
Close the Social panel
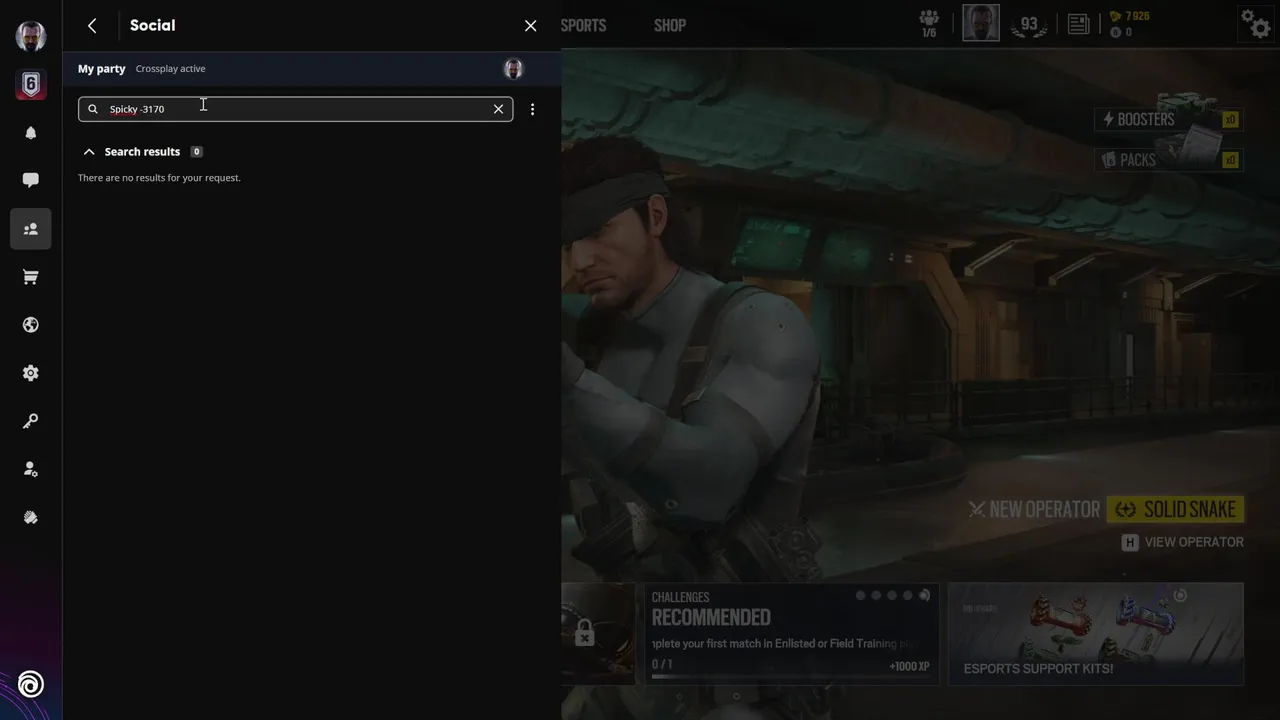531,26
